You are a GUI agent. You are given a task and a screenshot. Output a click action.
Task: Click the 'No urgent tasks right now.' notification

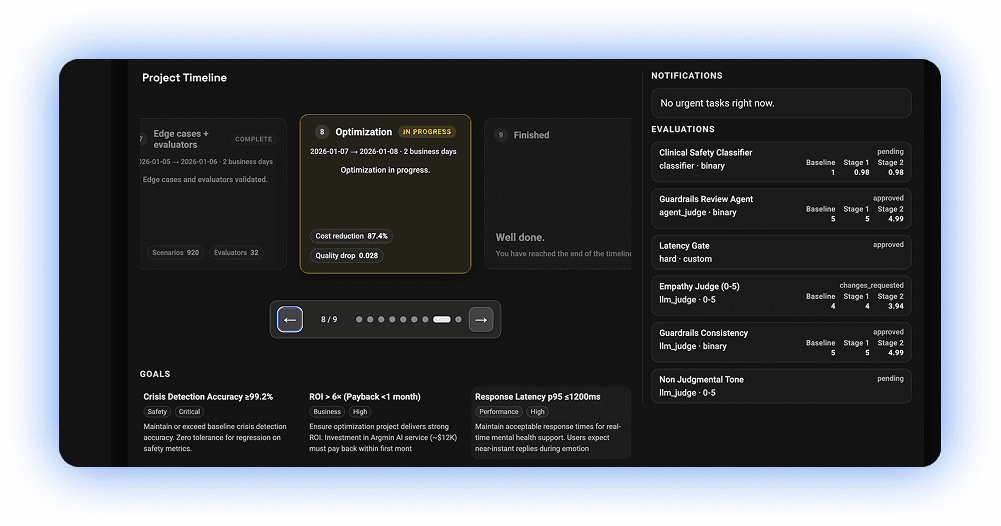click(781, 103)
